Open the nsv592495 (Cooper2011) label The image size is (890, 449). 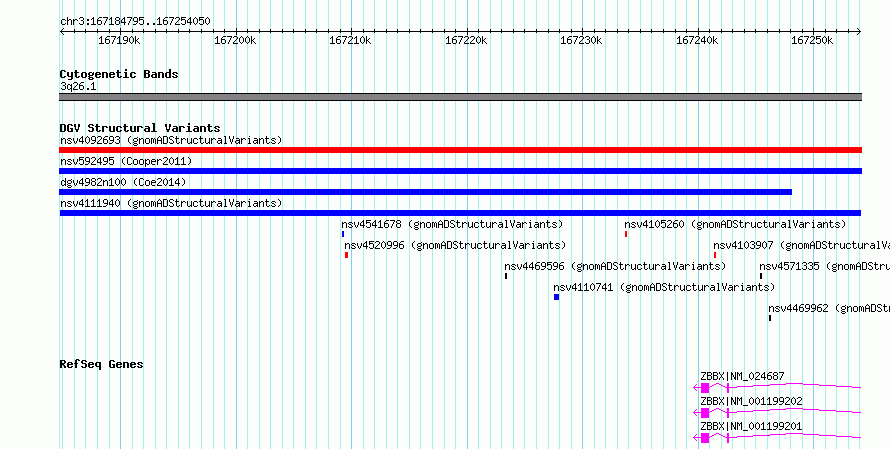[x=126, y=161]
